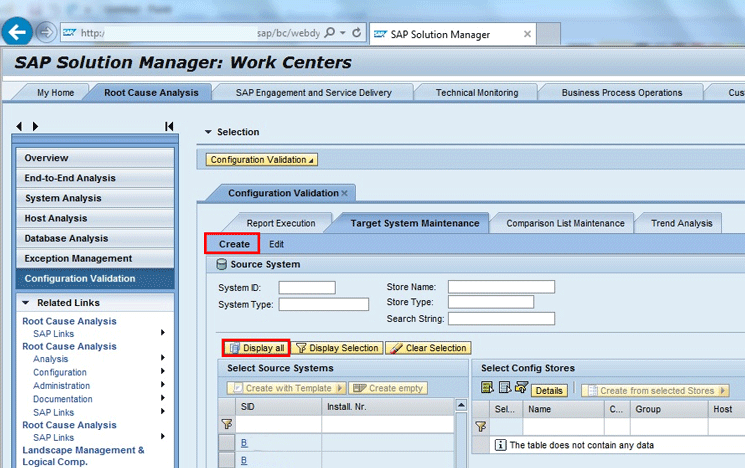Open System Analysis in the sidebar
The height and width of the screenshot is (468, 745).
(x=95, y=198)
